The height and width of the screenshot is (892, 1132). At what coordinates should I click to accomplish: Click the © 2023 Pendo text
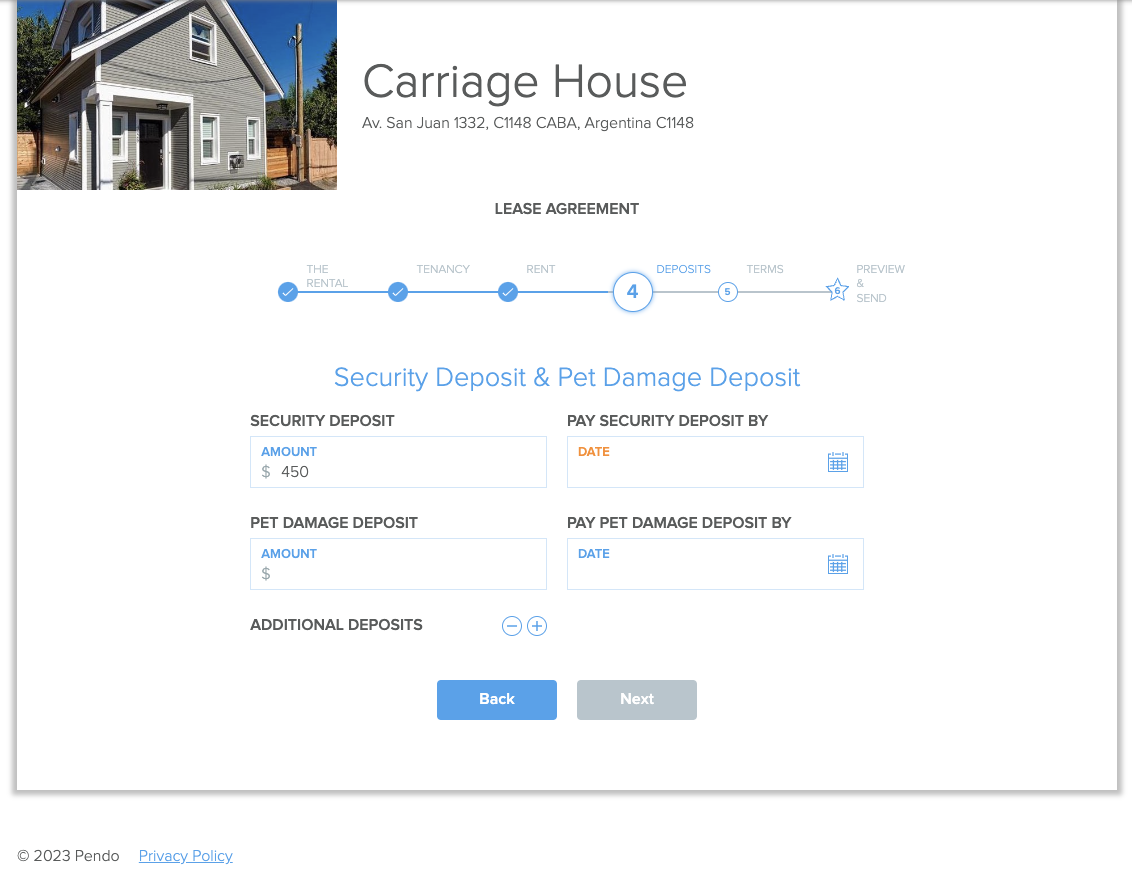click(69, 856)
